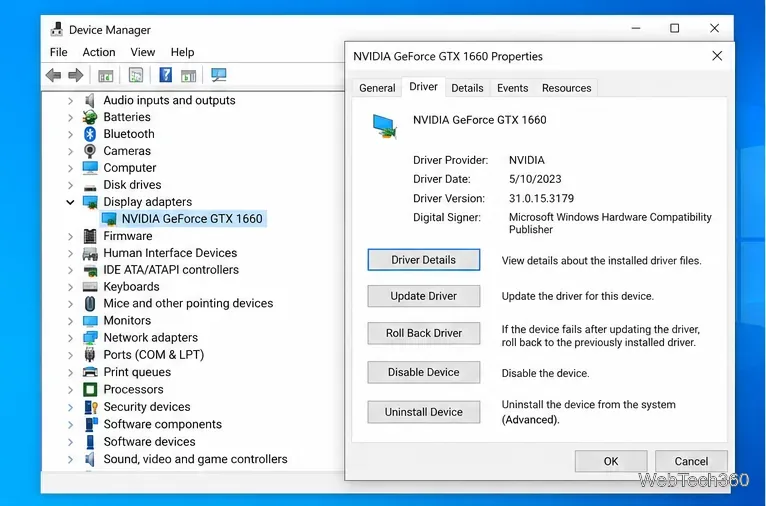Click the blue Help question-mark toolbar icon
The height and width of the screenshot is (506, 766).
click(166, 75)
